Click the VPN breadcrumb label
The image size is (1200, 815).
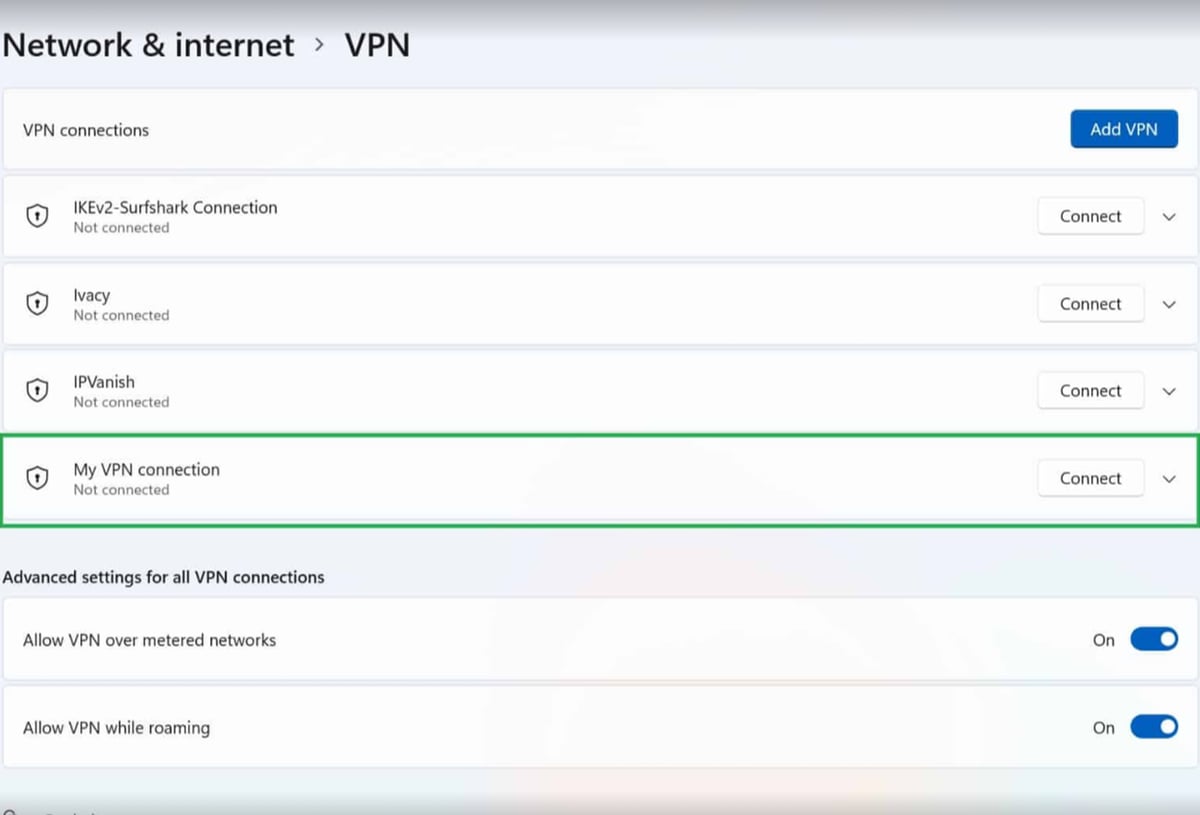(x=377, y=44)
